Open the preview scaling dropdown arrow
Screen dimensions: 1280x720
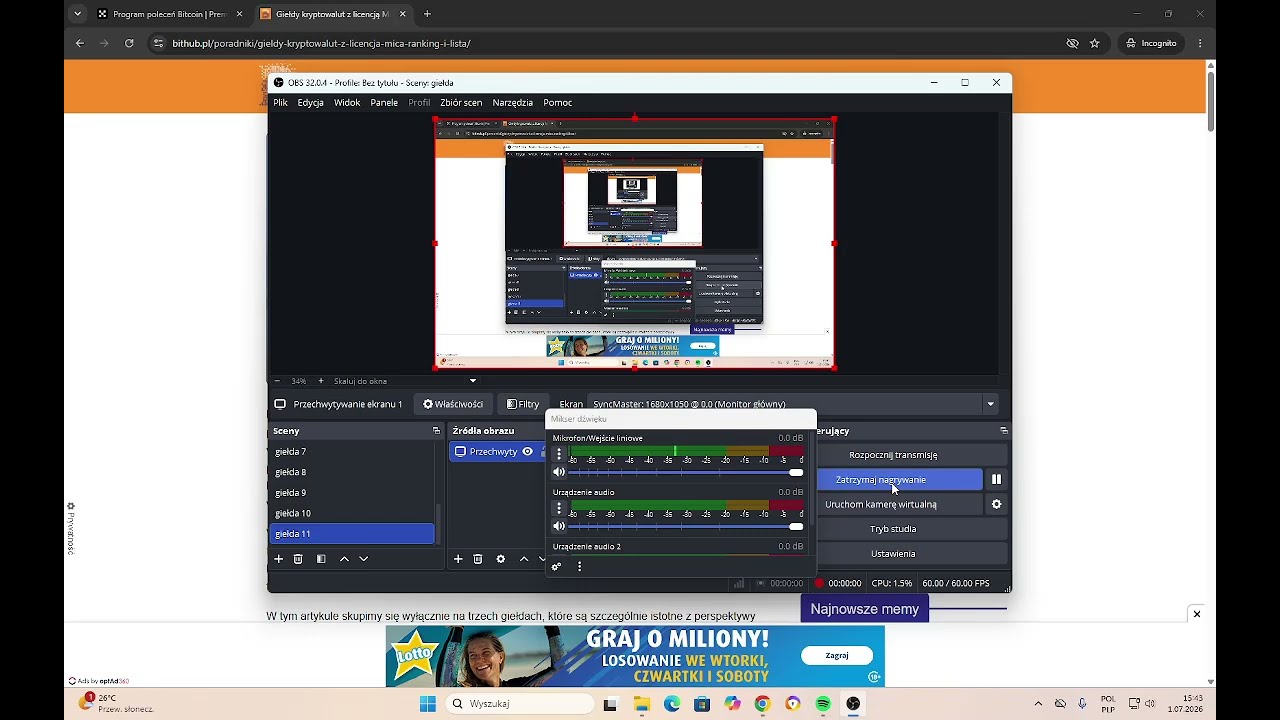pos(473,381)
